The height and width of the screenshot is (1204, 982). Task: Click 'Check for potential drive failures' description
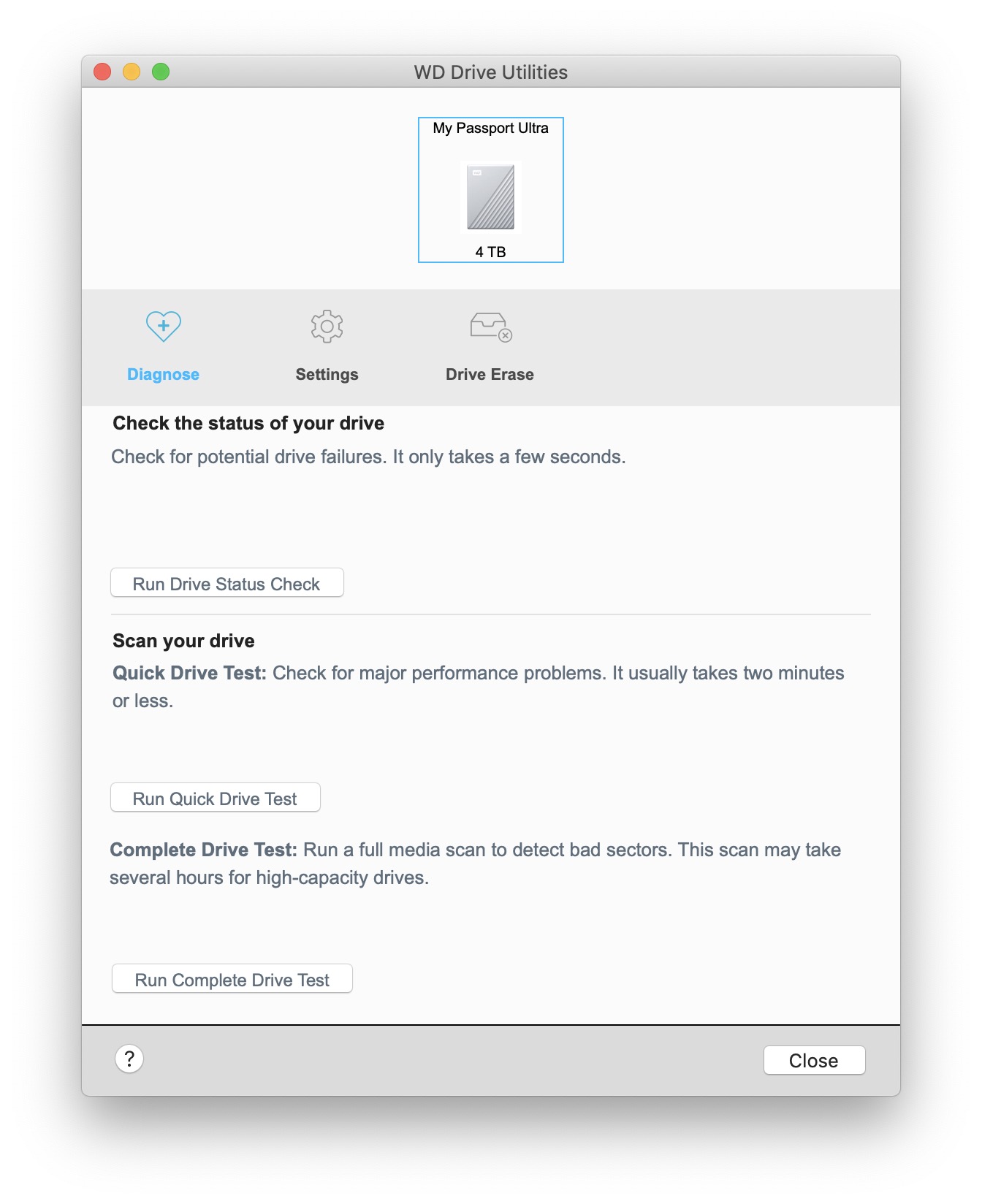(x=368, y=457)
